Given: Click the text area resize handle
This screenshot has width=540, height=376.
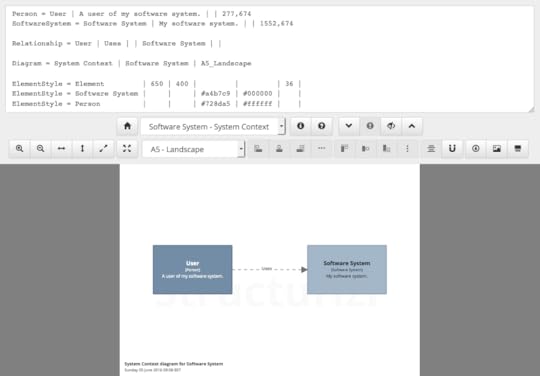Looking at the screenshot, I should (531, 109).
